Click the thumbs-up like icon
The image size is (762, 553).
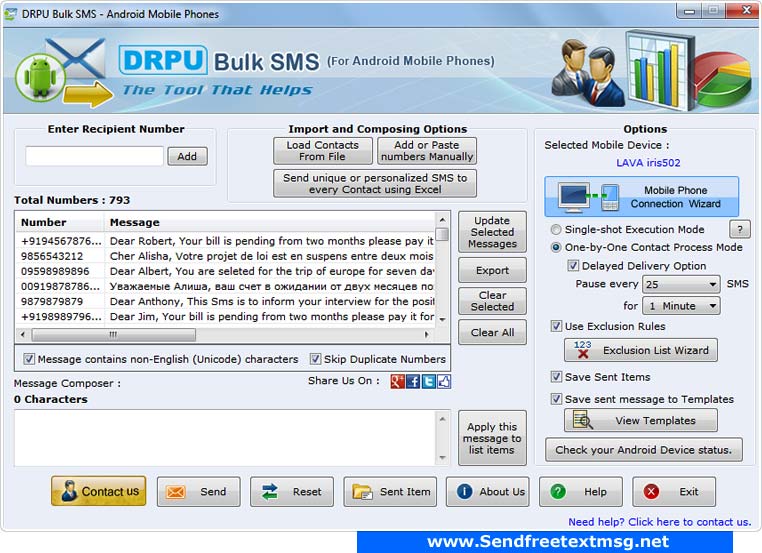pyautogui.click(x=444, y=381)
